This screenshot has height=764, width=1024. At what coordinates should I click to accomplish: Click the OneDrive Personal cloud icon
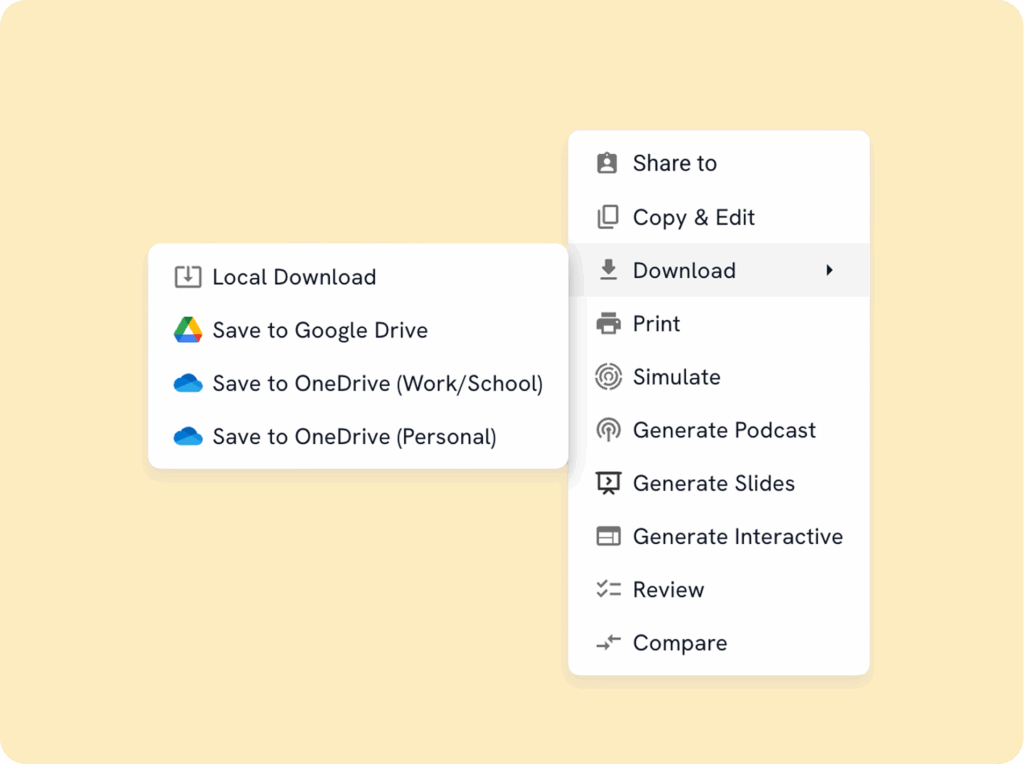(x=188, y=436)
